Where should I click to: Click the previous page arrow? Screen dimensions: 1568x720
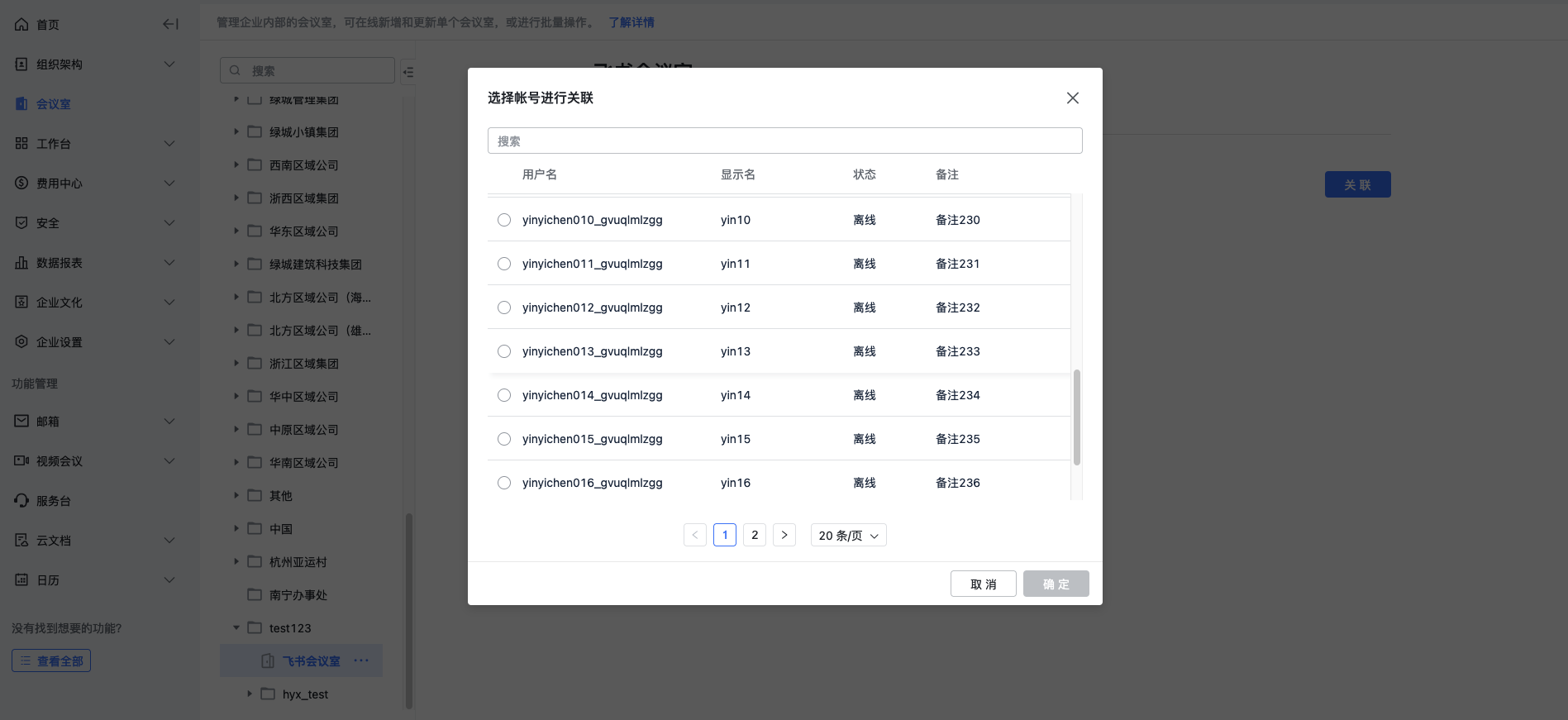[x=695, y=535]
